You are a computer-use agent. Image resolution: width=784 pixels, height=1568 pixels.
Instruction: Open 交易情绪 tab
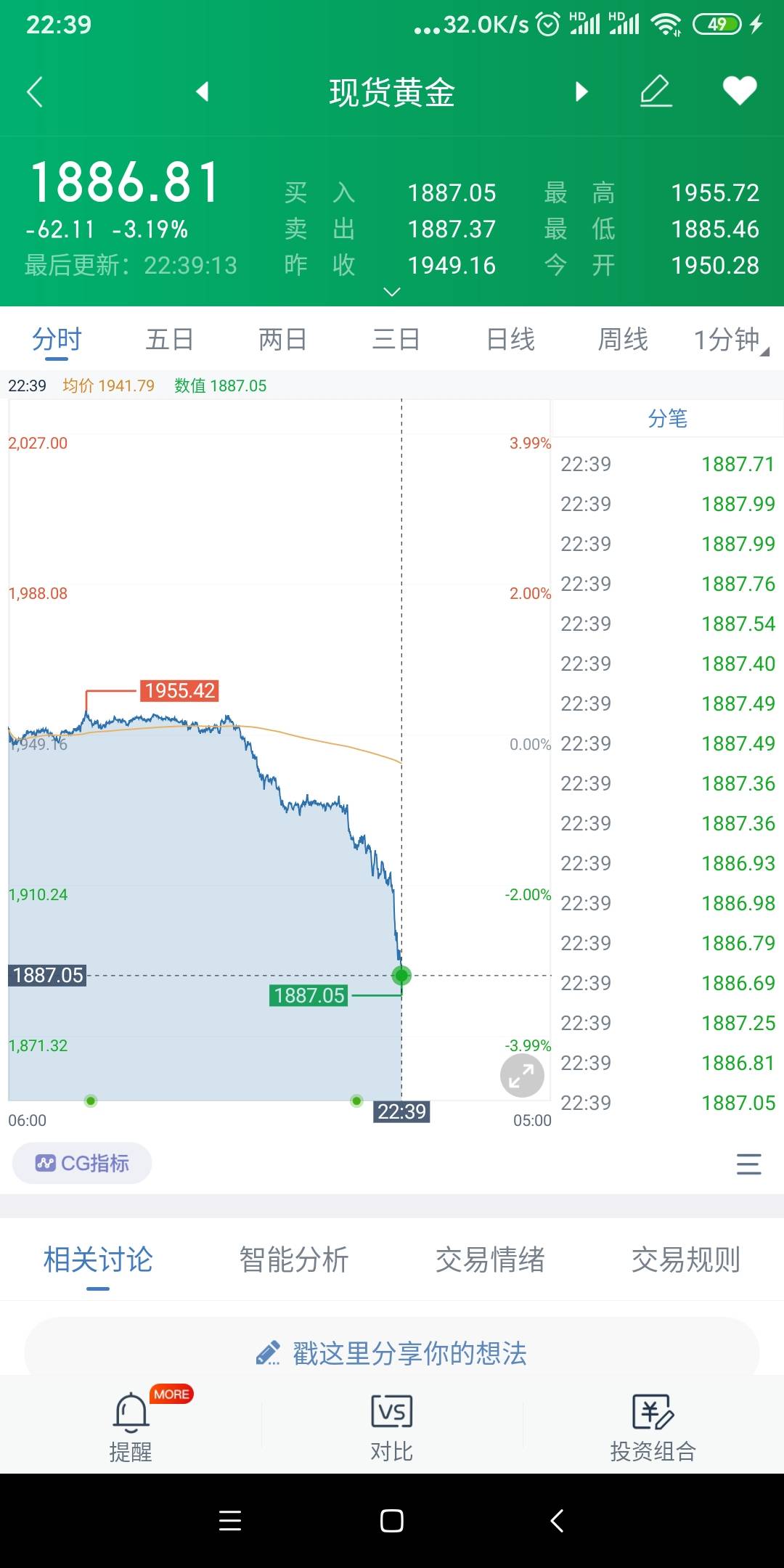click(490, 1260)
